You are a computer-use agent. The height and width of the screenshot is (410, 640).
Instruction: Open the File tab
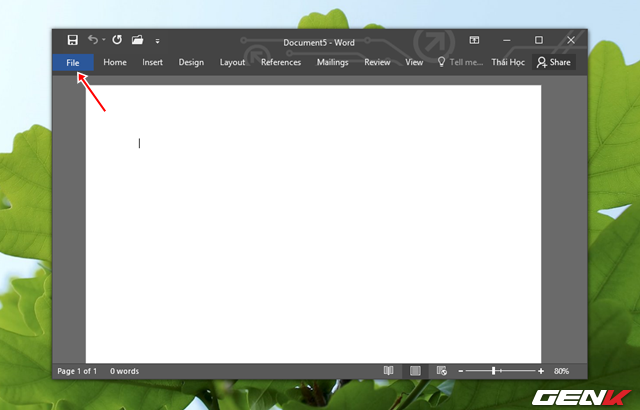tap(73, 62)
